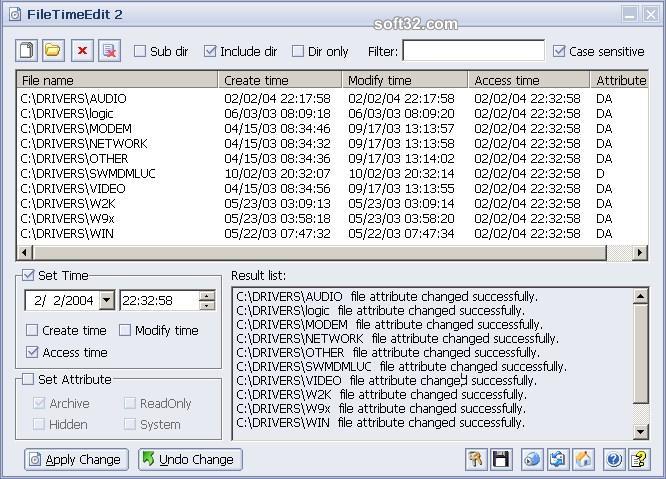Click the blue question mark help icon

click(614, 459)
